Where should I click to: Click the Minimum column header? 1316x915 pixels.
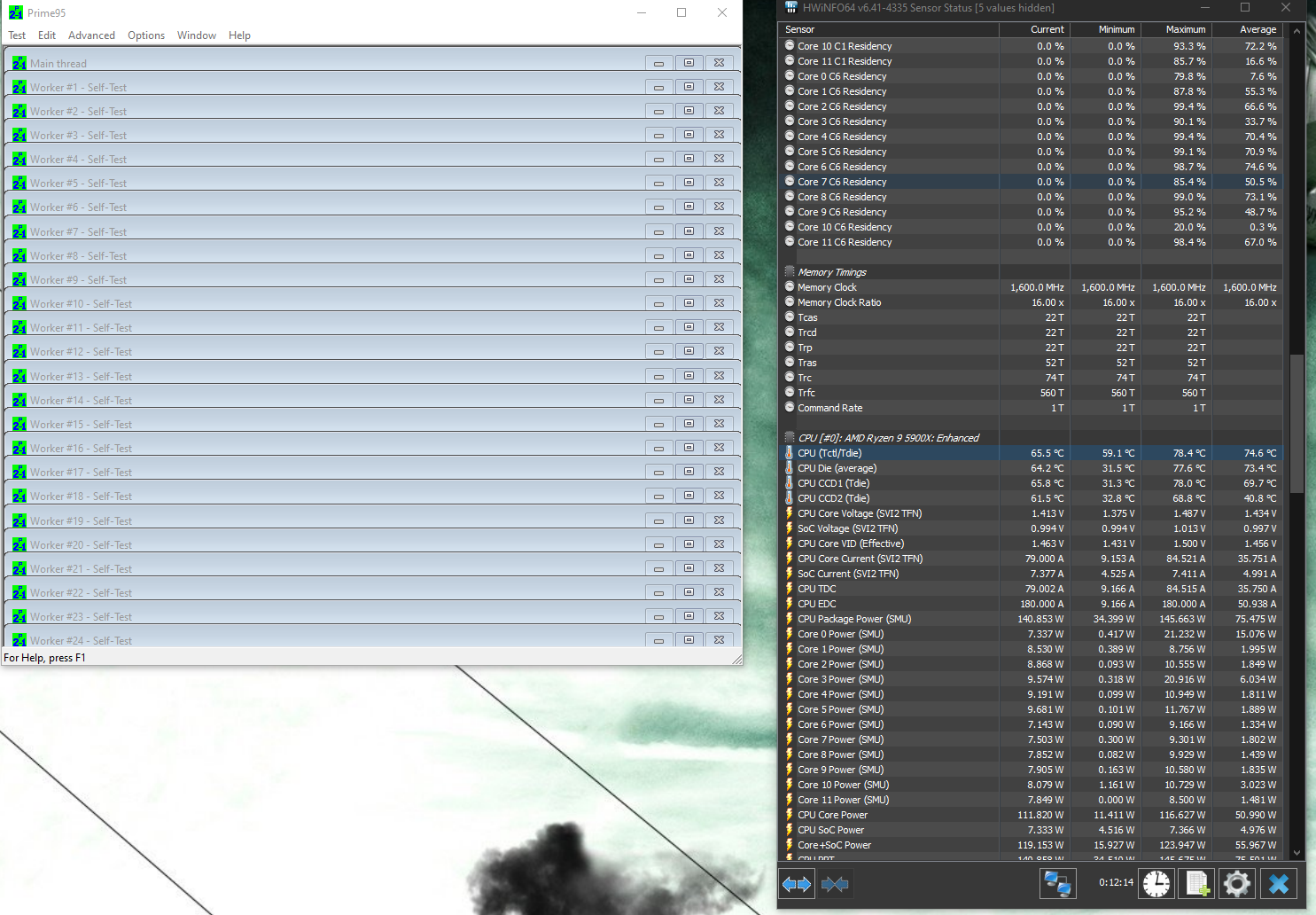pyautogui.click(x=1105, y=29)
